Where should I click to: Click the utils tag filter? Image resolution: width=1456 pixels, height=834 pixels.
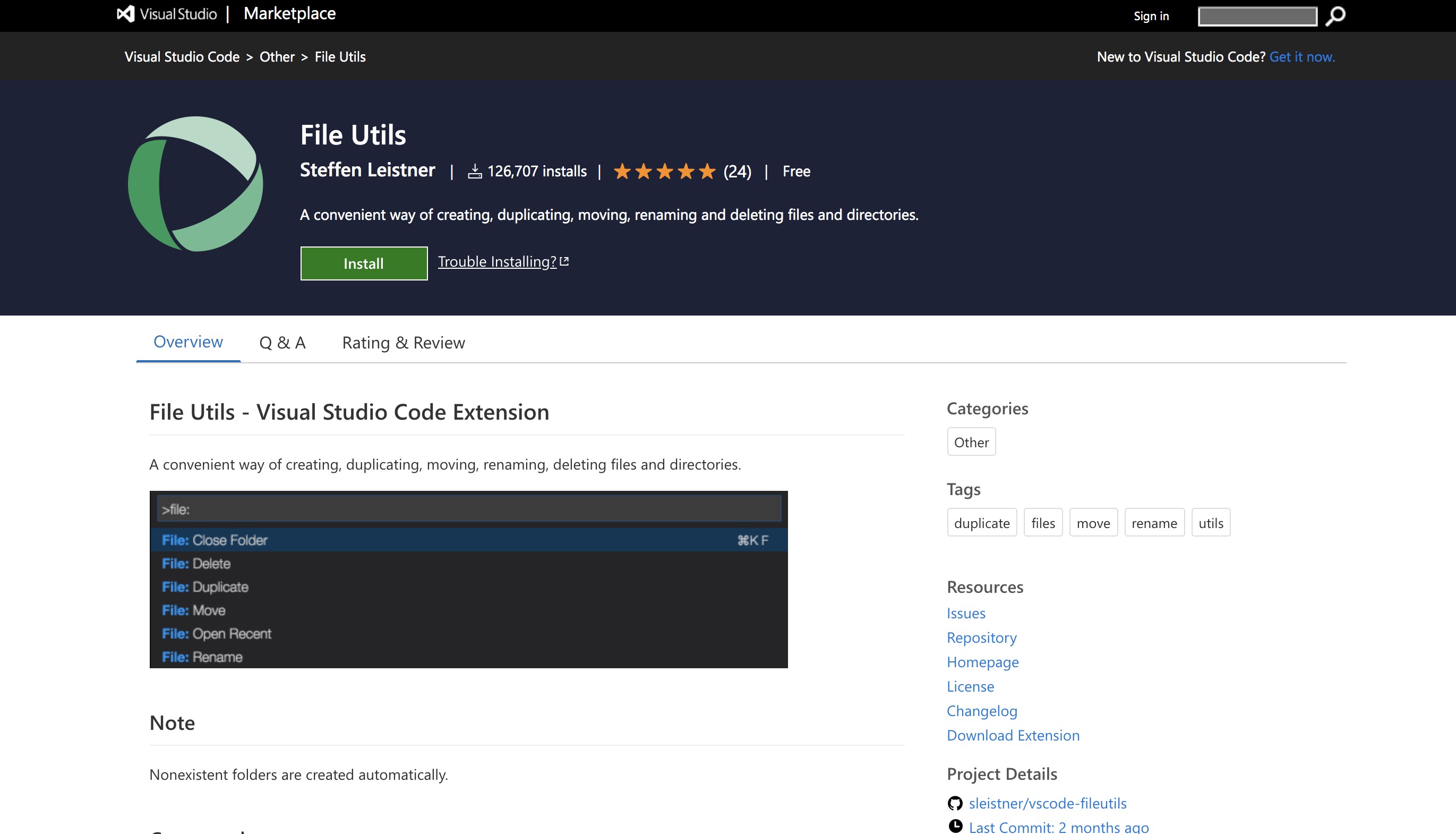[1210, 522]
